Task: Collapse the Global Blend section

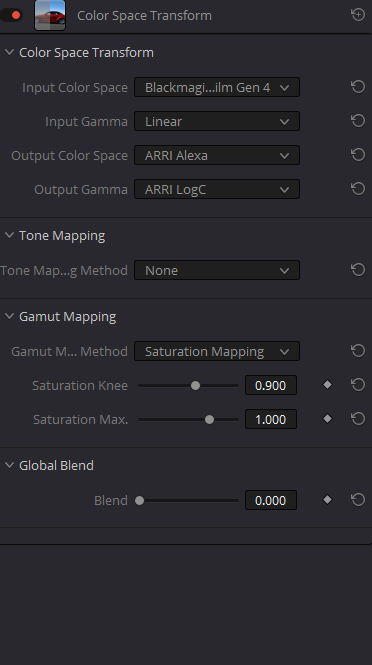Action: pos(9,465)
